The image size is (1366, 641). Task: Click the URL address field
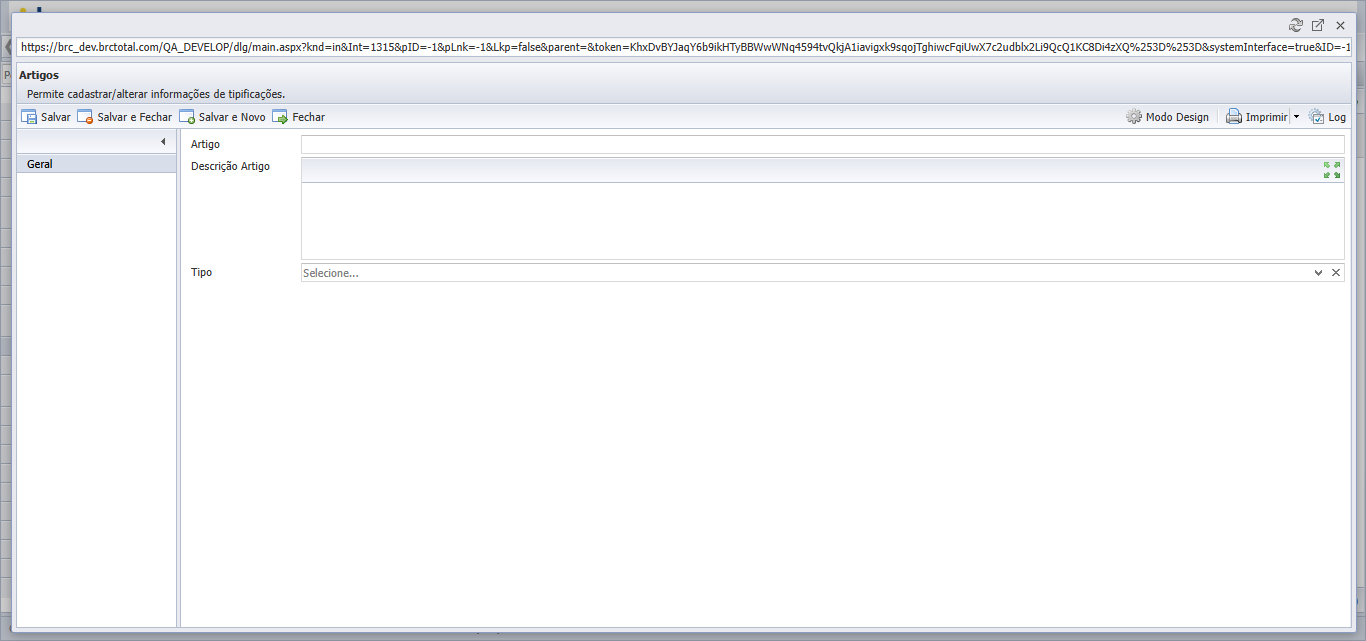(685, 47)
